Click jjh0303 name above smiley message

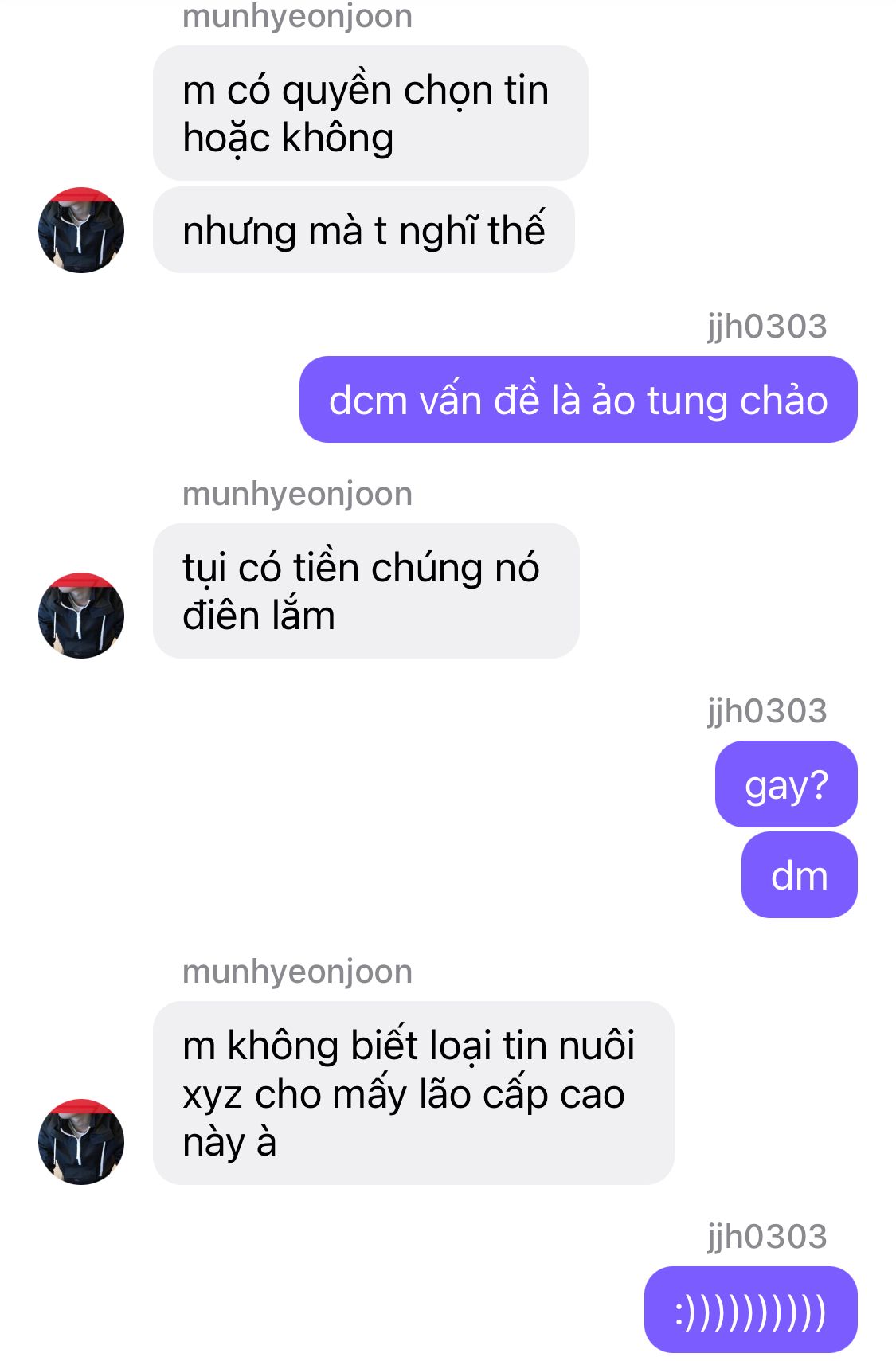point(767,1237)
